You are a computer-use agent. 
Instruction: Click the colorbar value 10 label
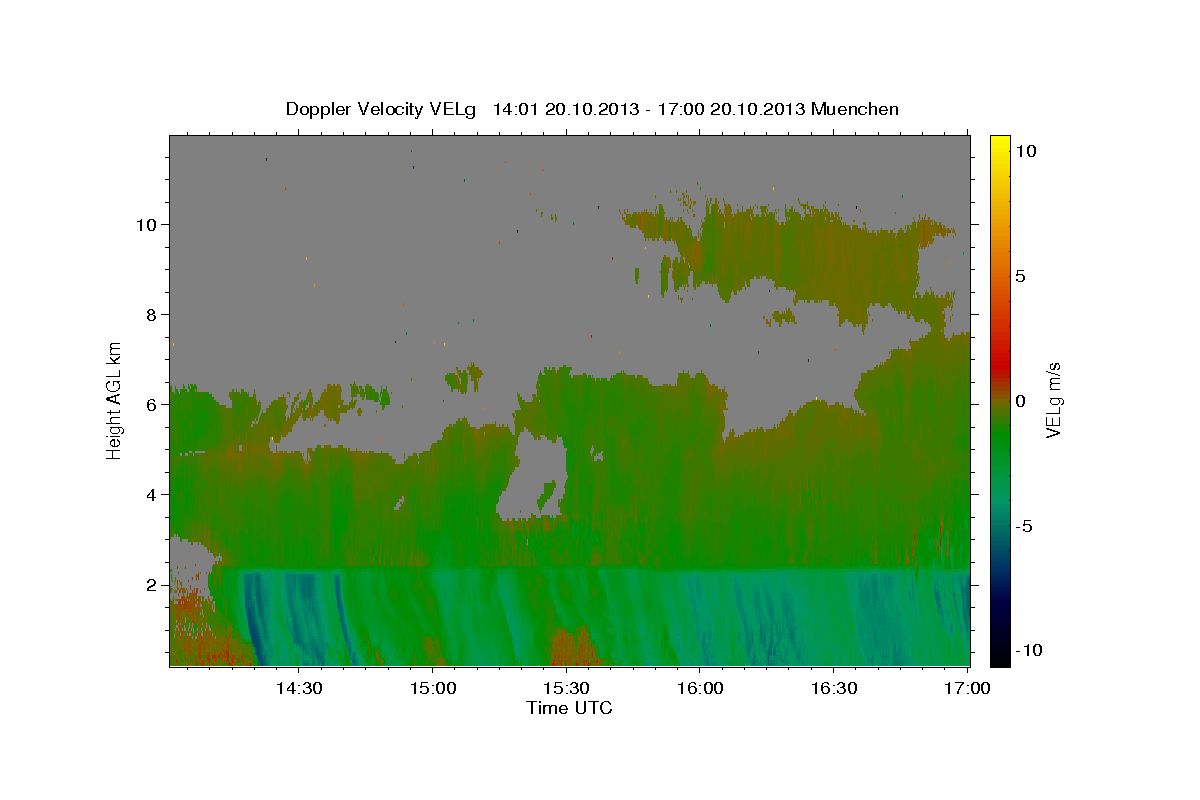(x=1025, y=150)
